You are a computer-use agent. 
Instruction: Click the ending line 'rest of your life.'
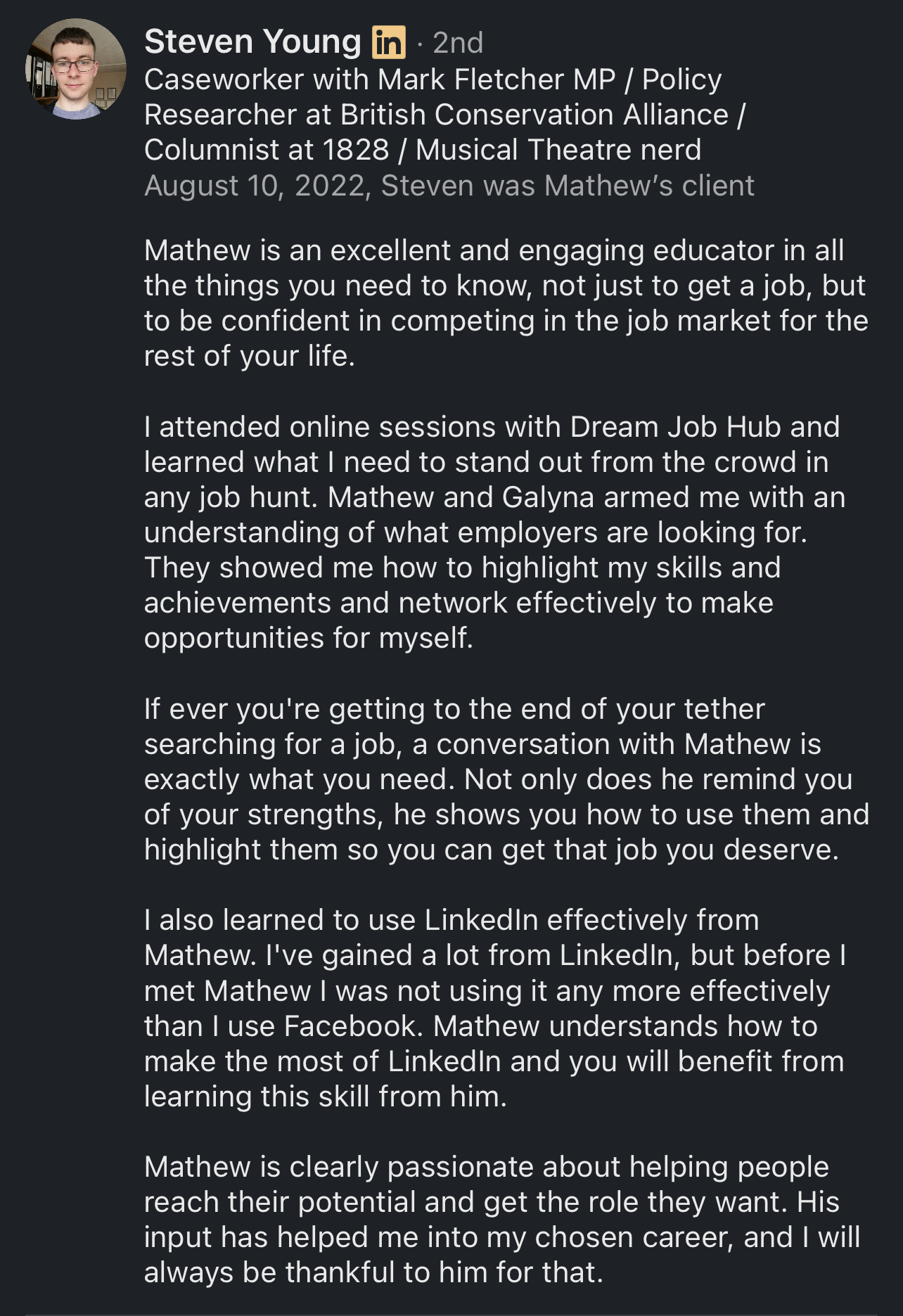click(x=250, y=357)
